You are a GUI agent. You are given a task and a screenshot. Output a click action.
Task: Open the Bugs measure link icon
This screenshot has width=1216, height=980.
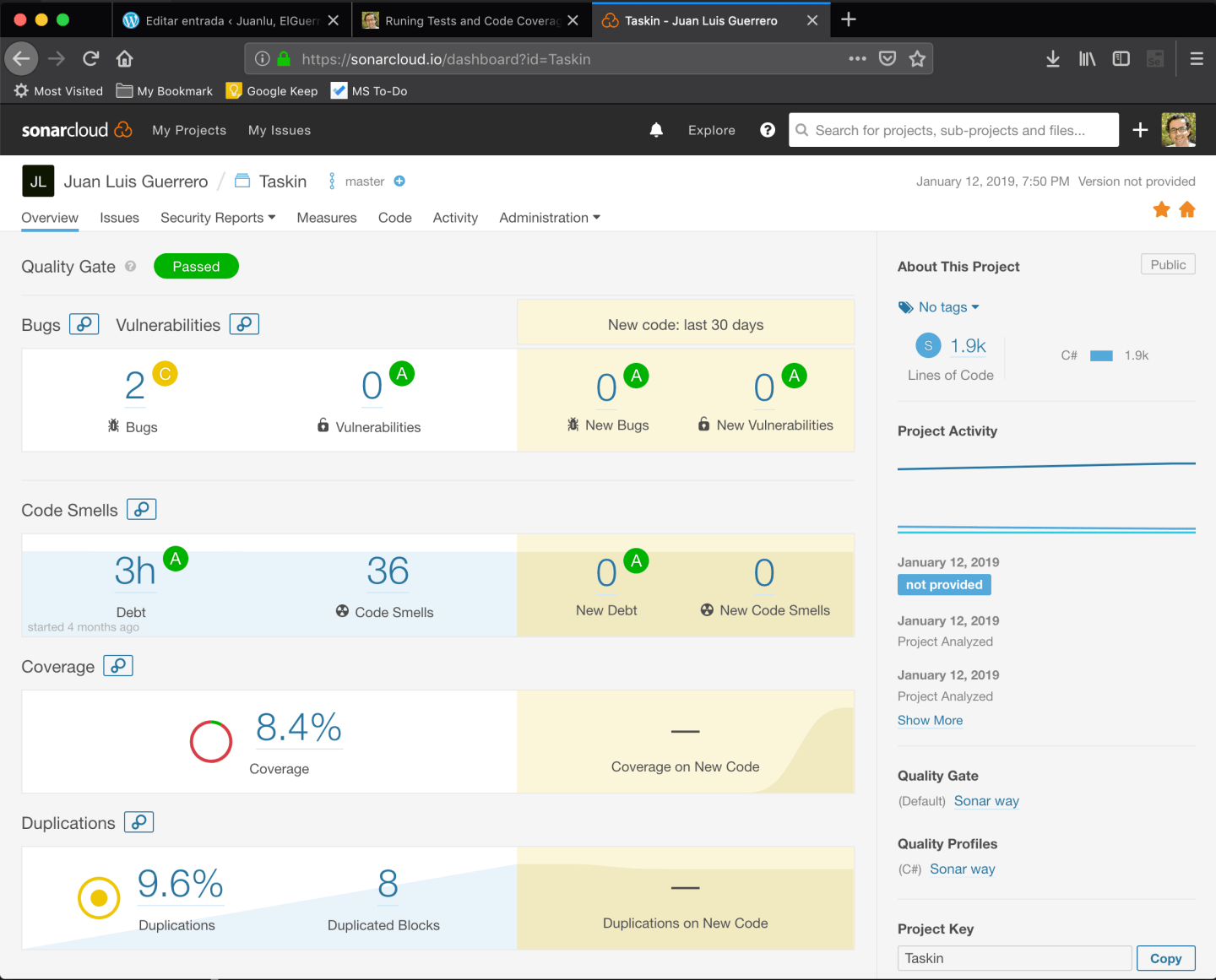84,324
